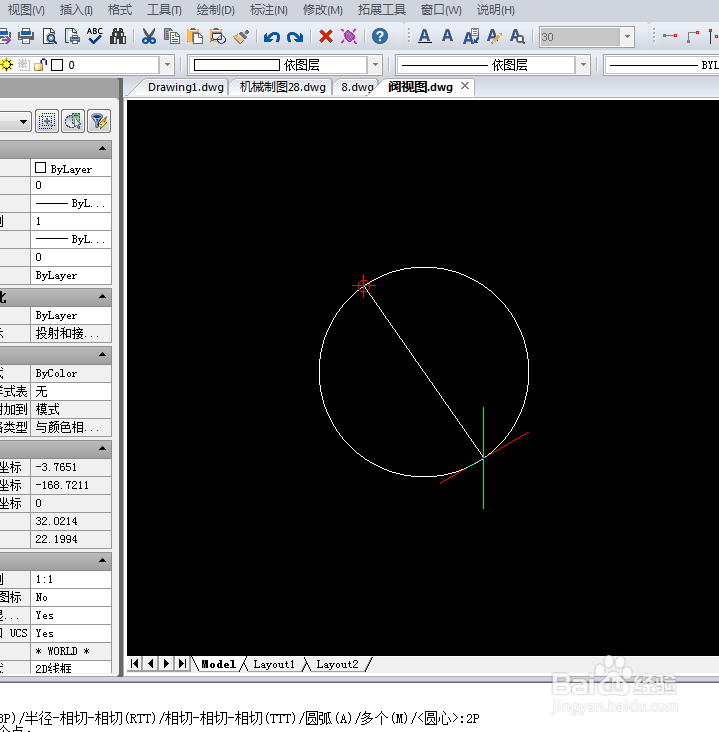Select the multiline text tool (underlined A)
This screenshot has height=732, width=719.
pyautogui.click(x=424, y=36)
